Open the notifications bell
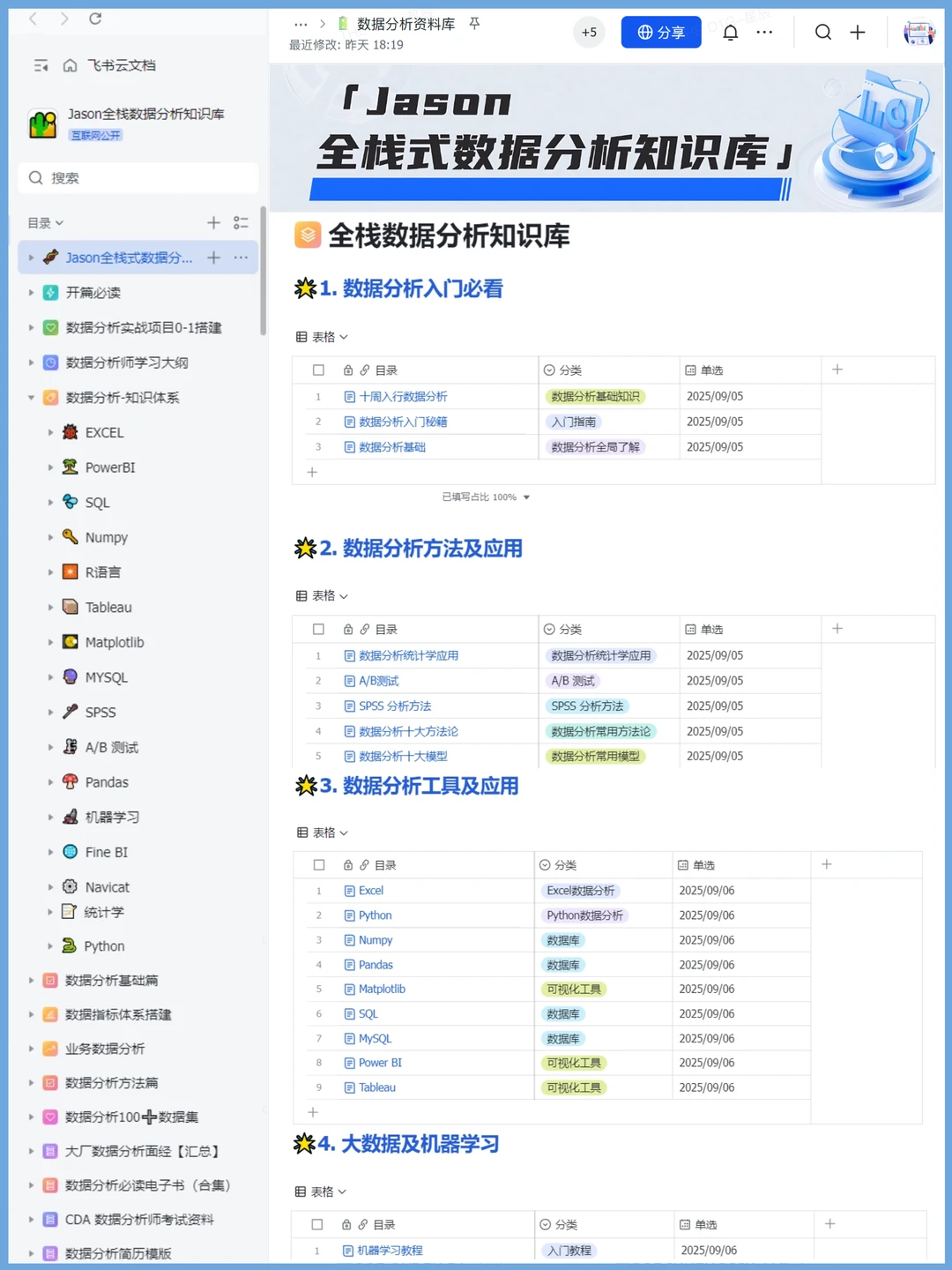 [x=731, y=33]
